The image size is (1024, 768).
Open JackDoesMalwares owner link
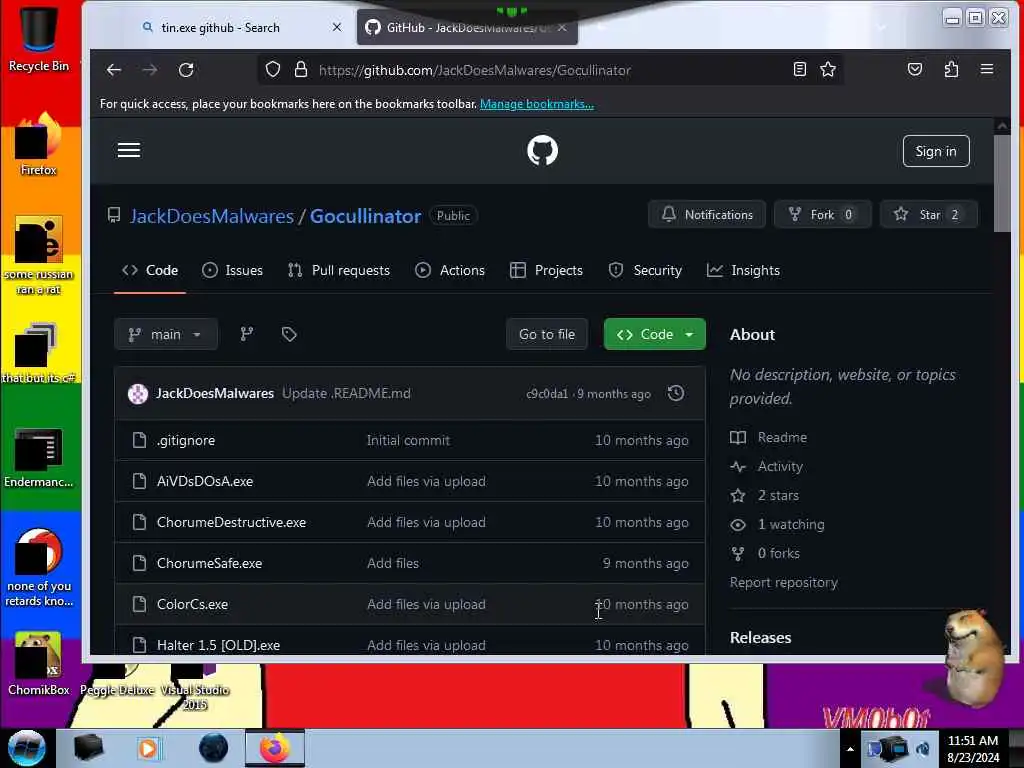tap(212, 216)
